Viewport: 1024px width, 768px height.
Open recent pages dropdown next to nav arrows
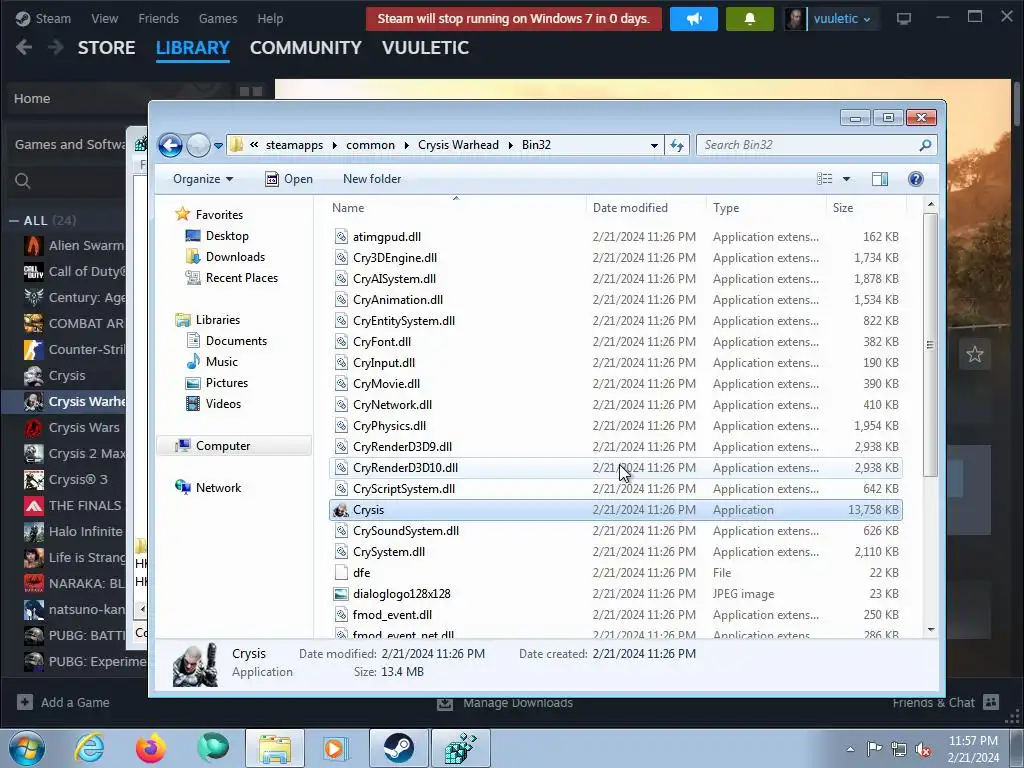click(218, 145)
